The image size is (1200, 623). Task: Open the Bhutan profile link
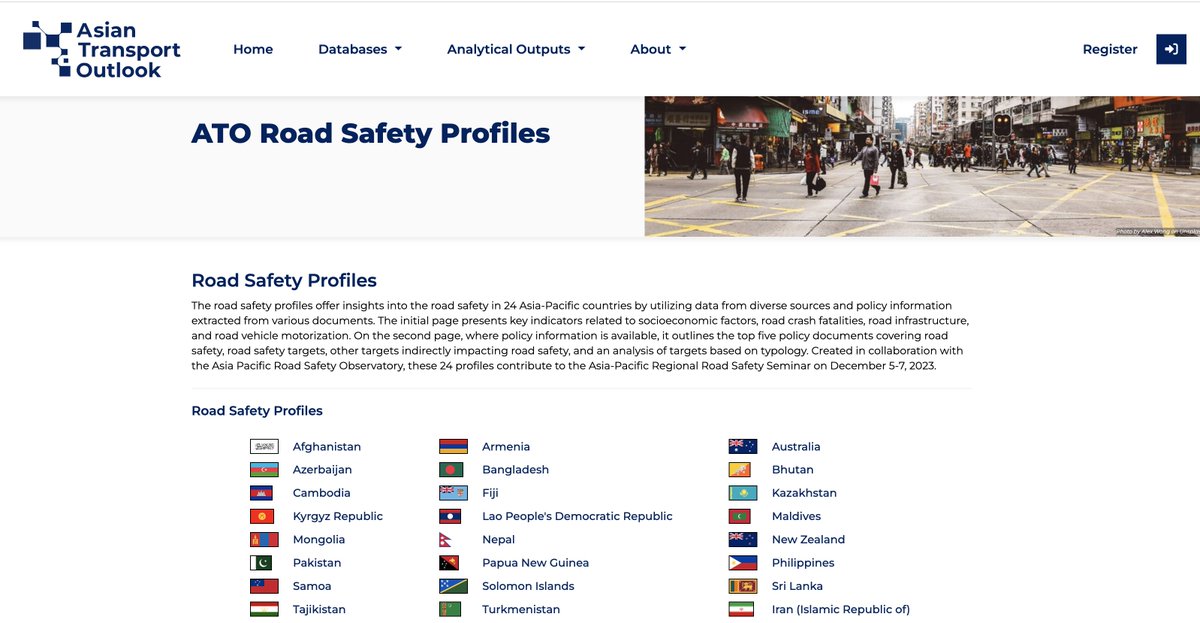tap(793, 470)
